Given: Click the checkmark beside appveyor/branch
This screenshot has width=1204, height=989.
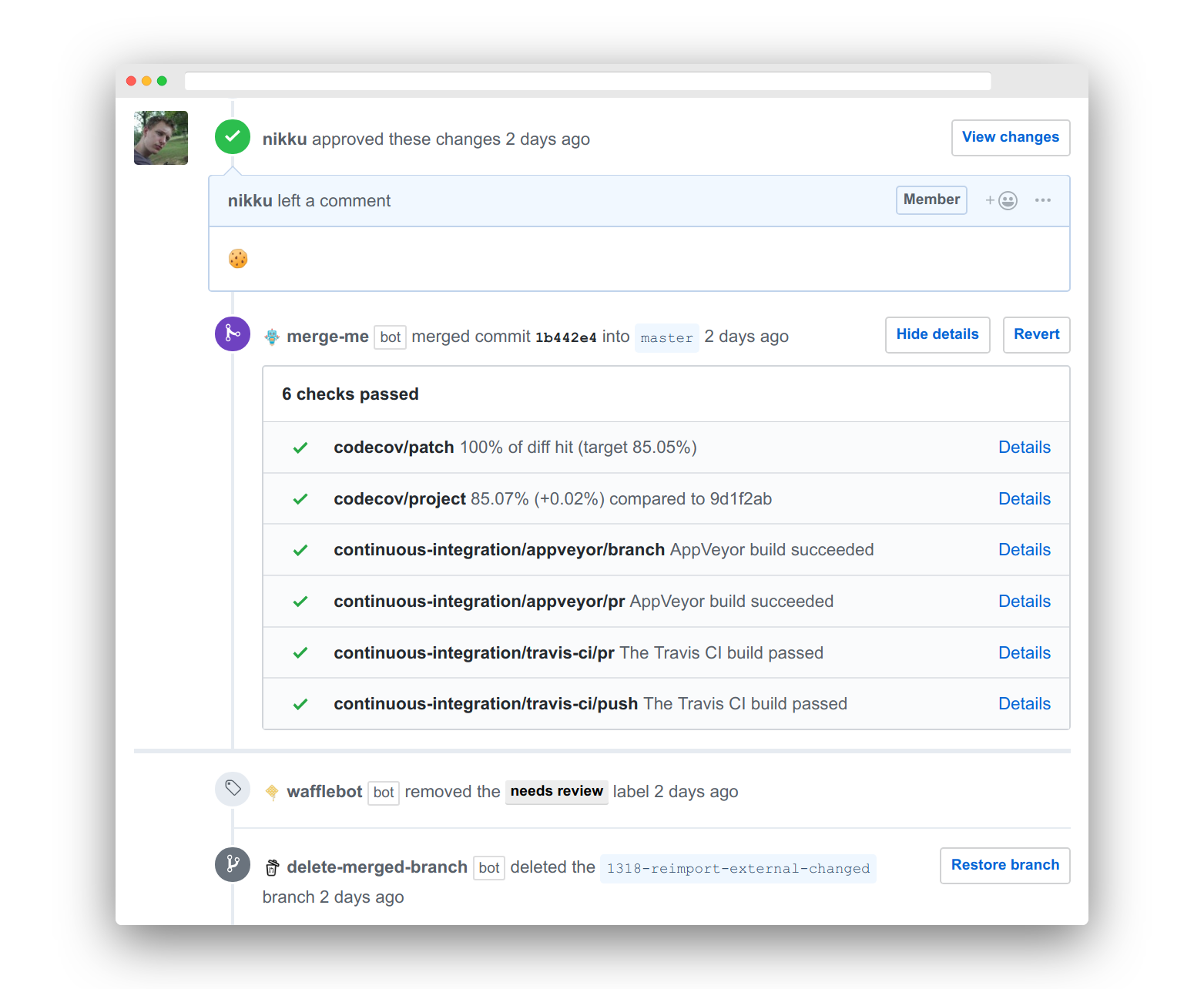Looking at the screenshot, I should click(300, 550).
